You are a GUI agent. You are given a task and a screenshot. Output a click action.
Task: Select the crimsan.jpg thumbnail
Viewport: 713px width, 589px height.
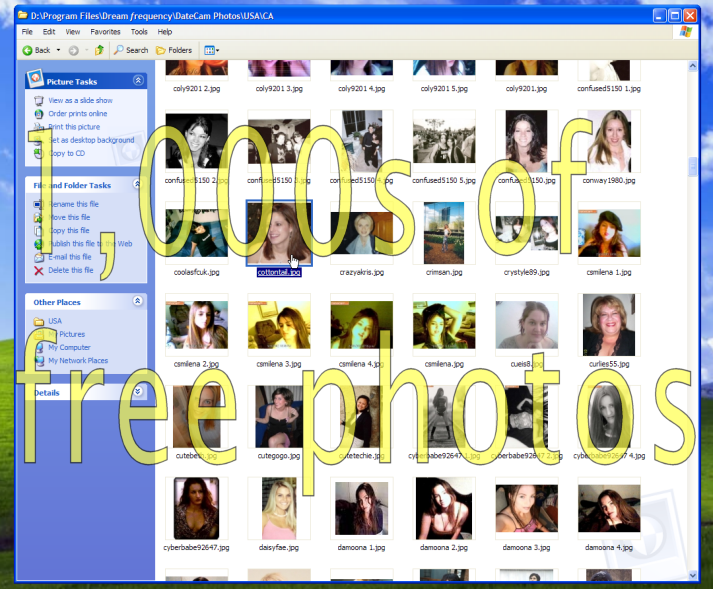tap(444, 233)
